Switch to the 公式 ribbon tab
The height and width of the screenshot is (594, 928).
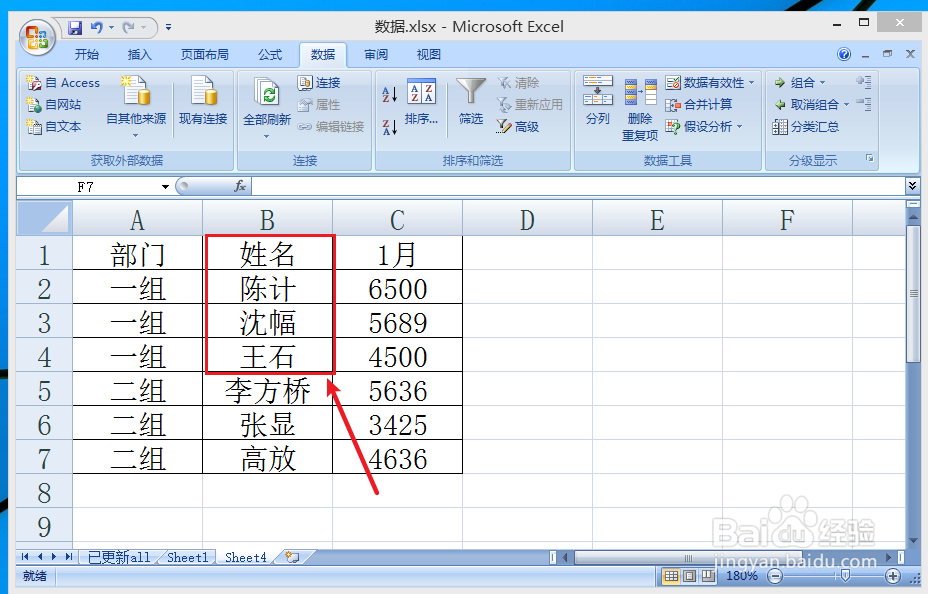point(268,55)
